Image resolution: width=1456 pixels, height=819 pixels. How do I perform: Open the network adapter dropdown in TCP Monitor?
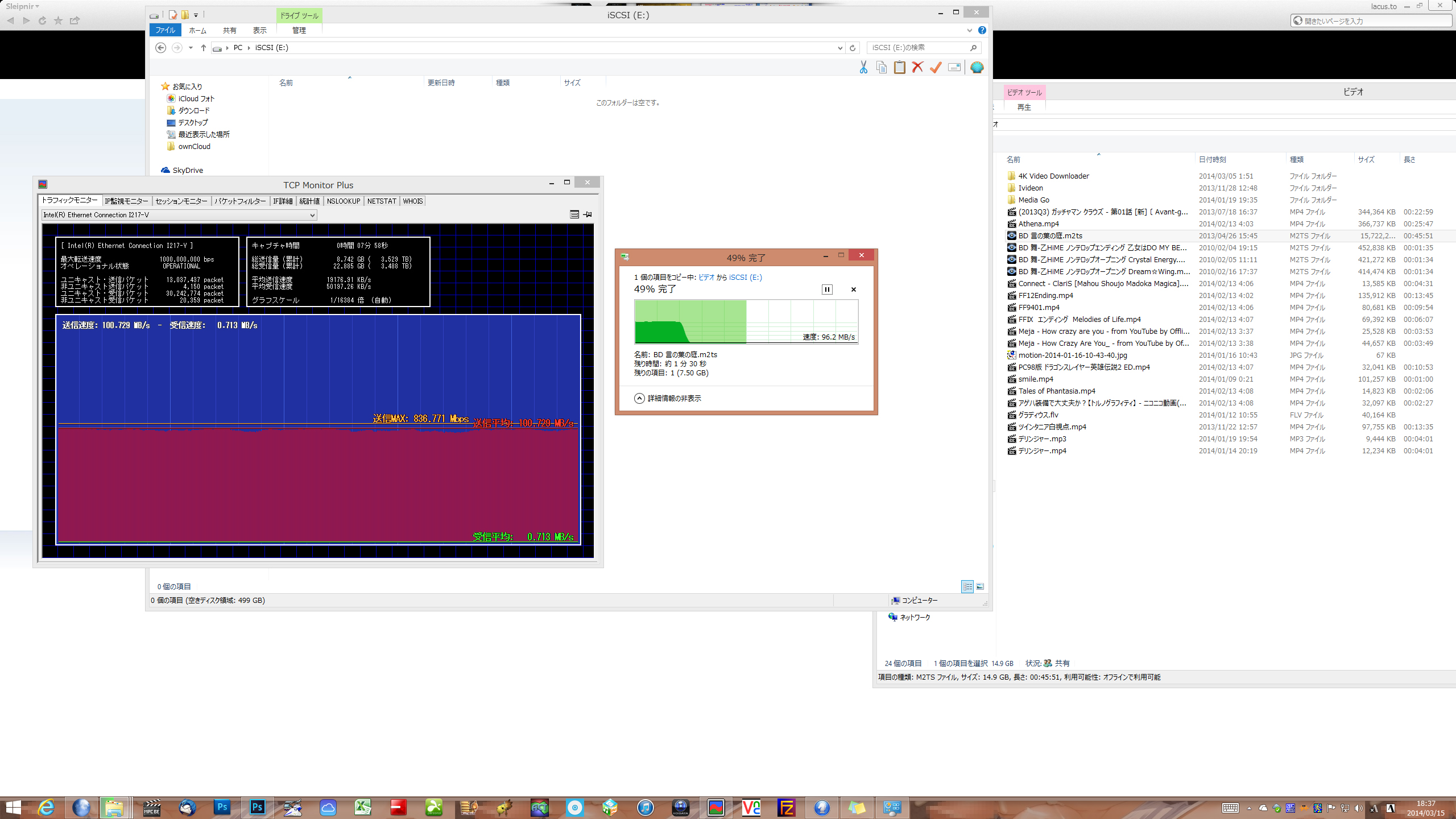312,215
